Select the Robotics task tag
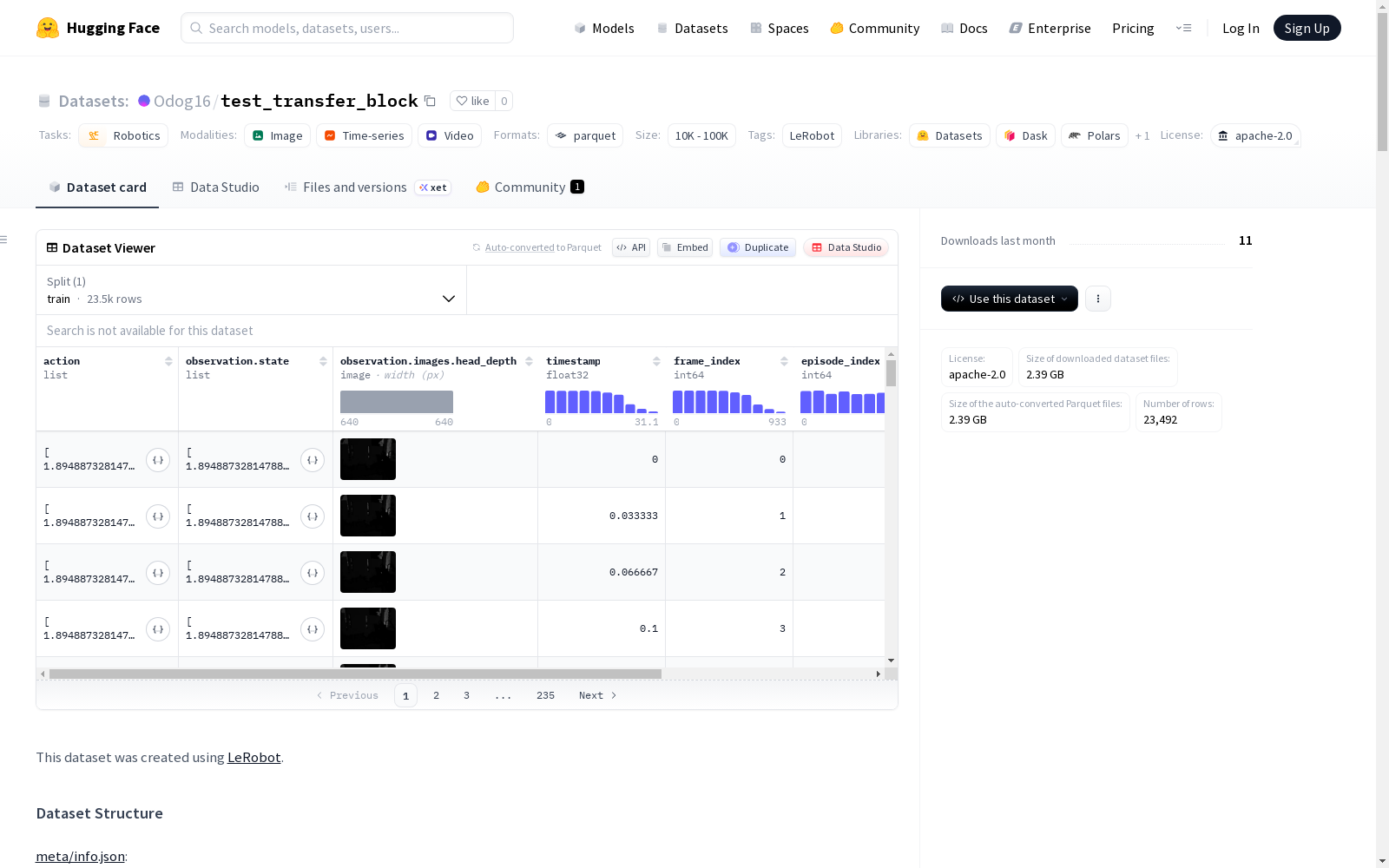 [124, 135]
